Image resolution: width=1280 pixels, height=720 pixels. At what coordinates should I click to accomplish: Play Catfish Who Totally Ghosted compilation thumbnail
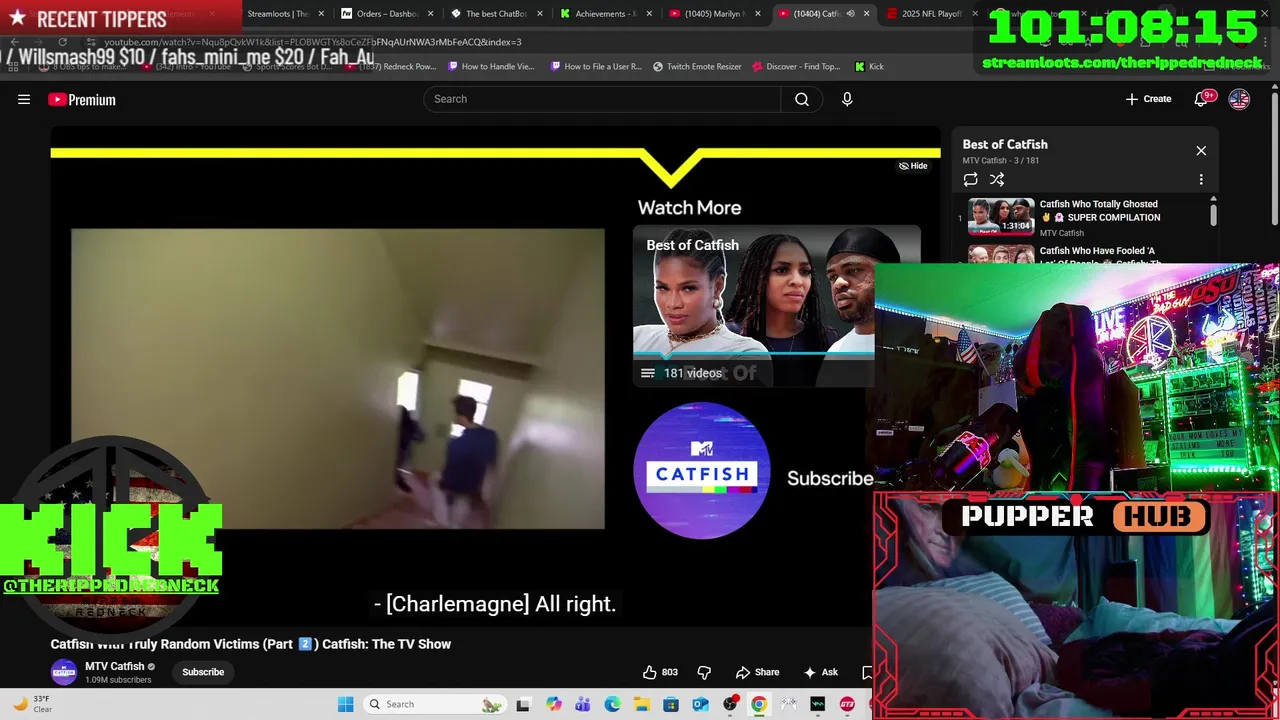[x=1001, y=216]
